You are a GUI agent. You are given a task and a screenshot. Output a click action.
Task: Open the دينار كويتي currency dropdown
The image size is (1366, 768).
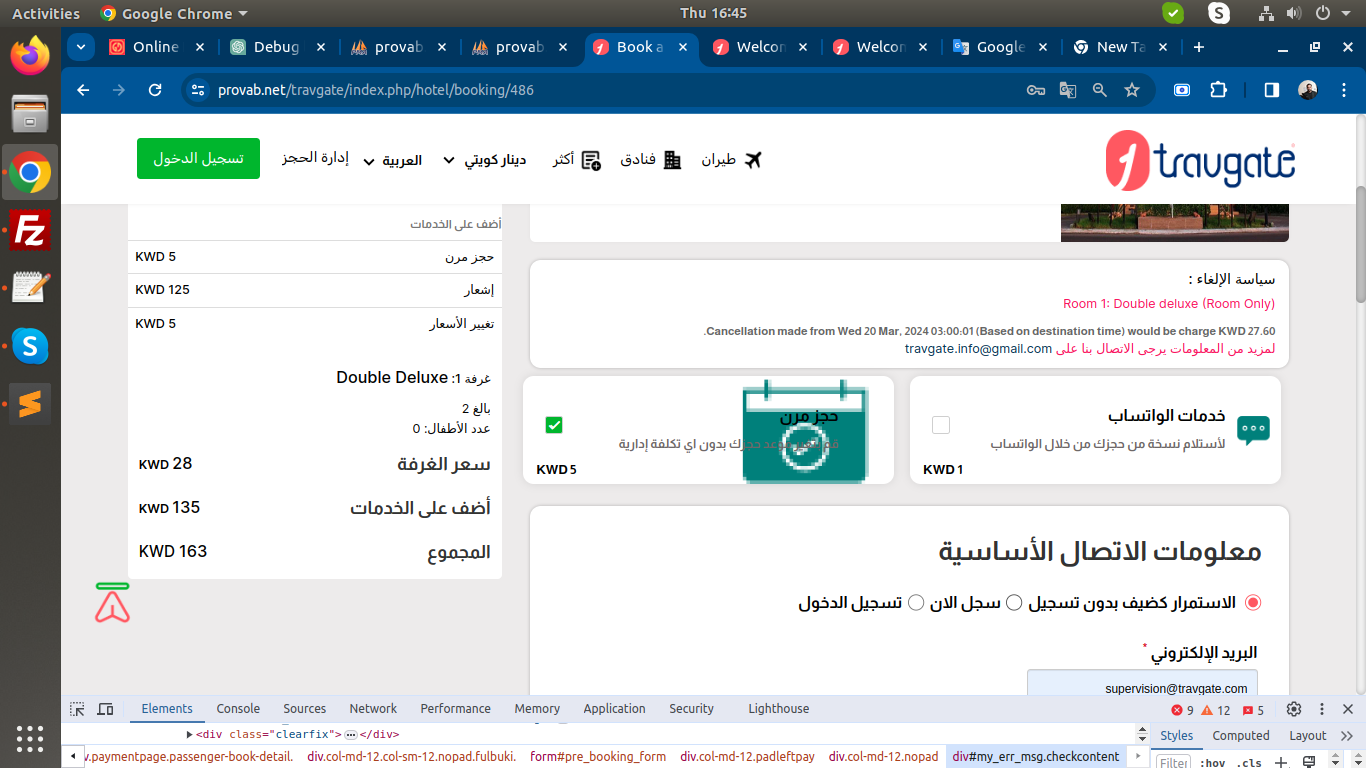click(485, 160)
